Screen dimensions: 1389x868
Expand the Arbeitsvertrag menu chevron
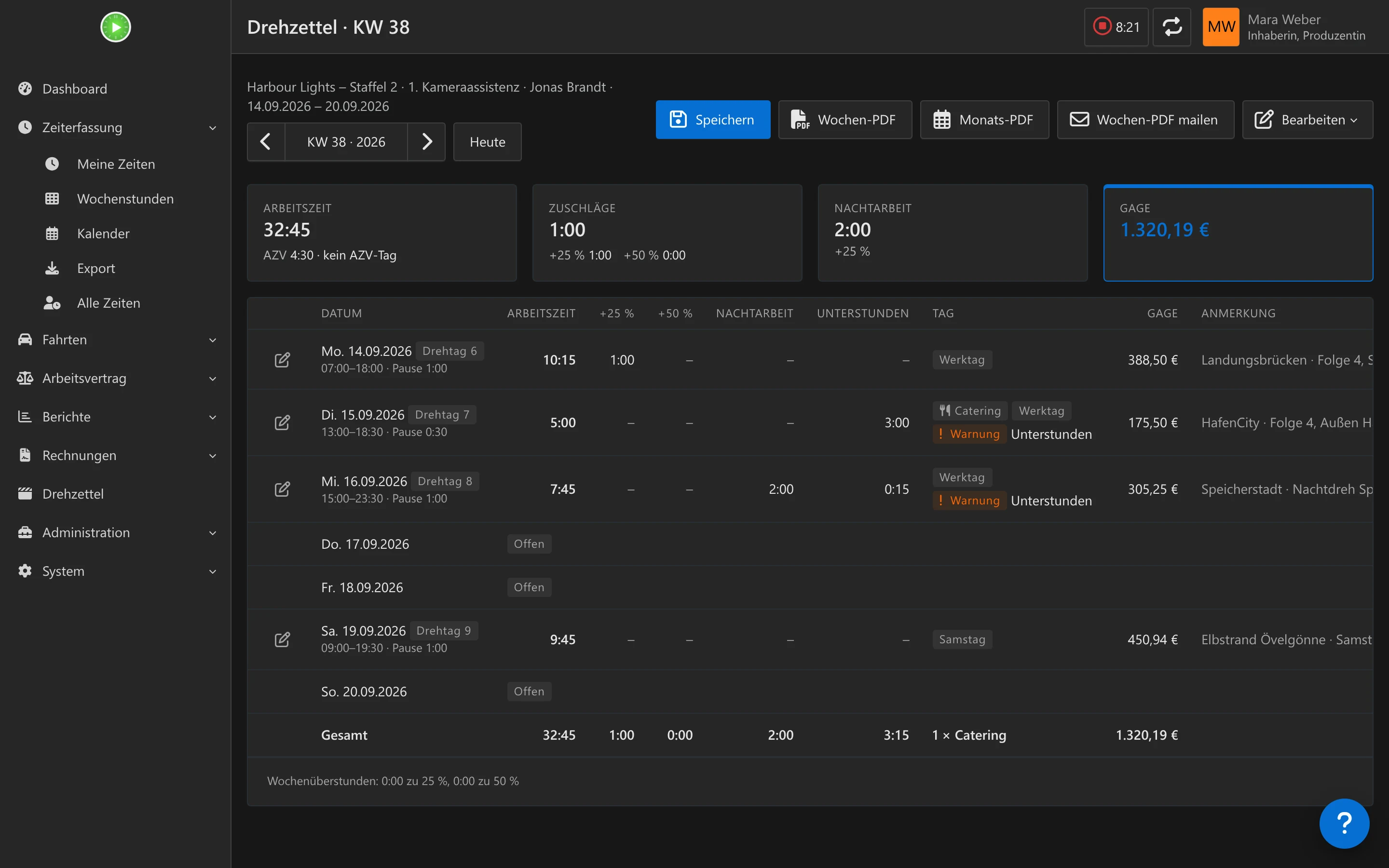tap(212, 379)
